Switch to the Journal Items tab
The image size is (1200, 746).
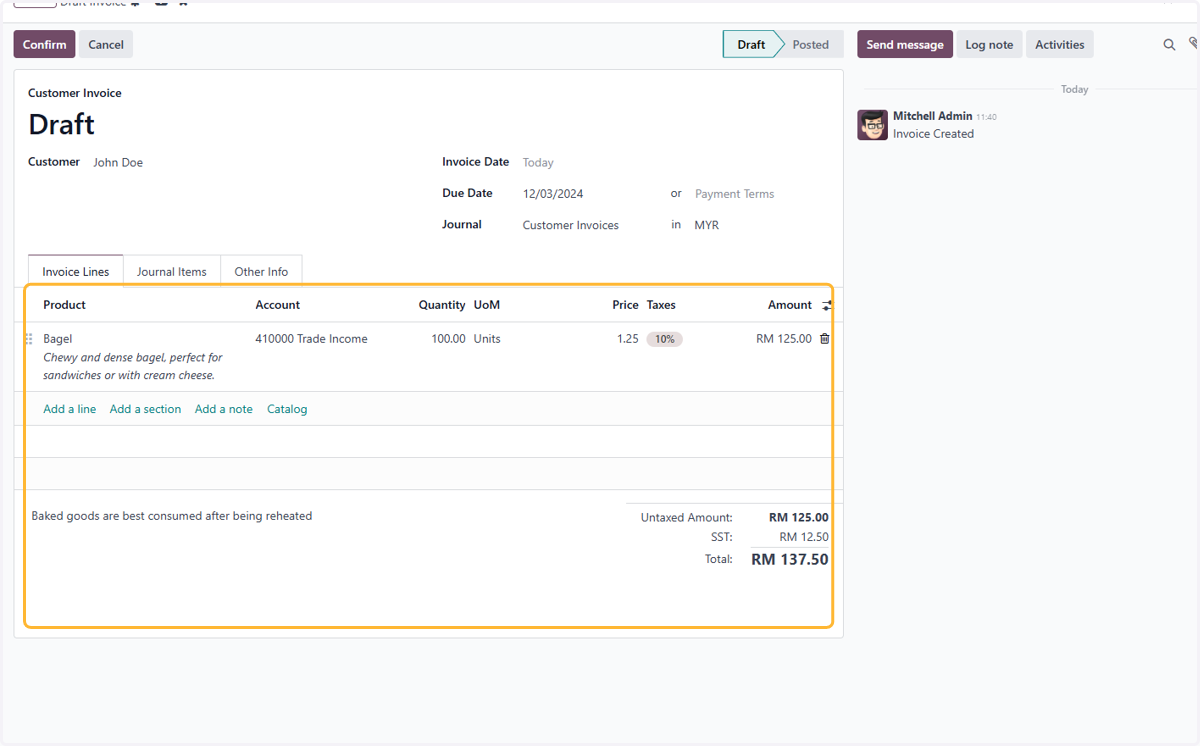172,271
